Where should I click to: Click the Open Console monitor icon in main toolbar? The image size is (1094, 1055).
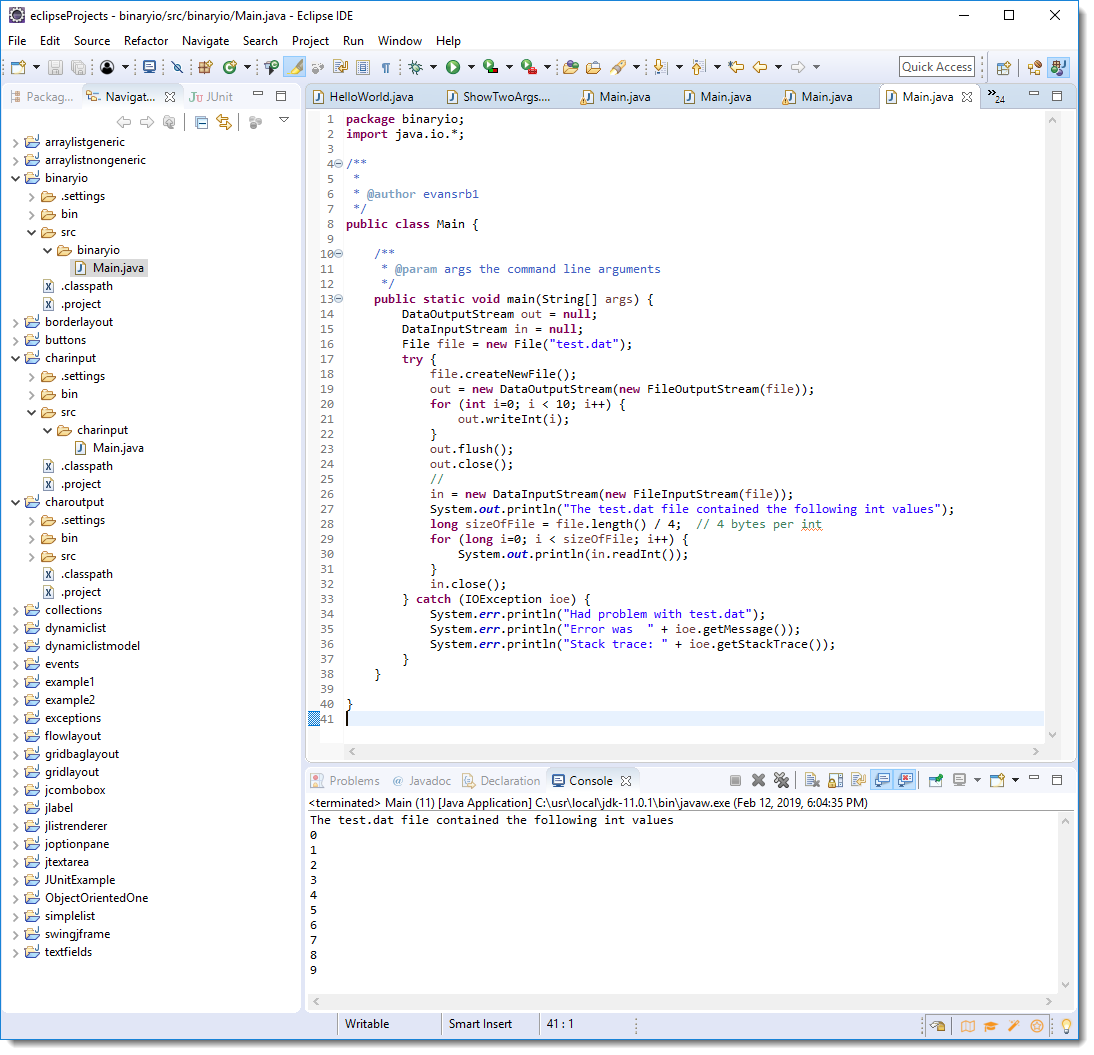tap(149, 67)
